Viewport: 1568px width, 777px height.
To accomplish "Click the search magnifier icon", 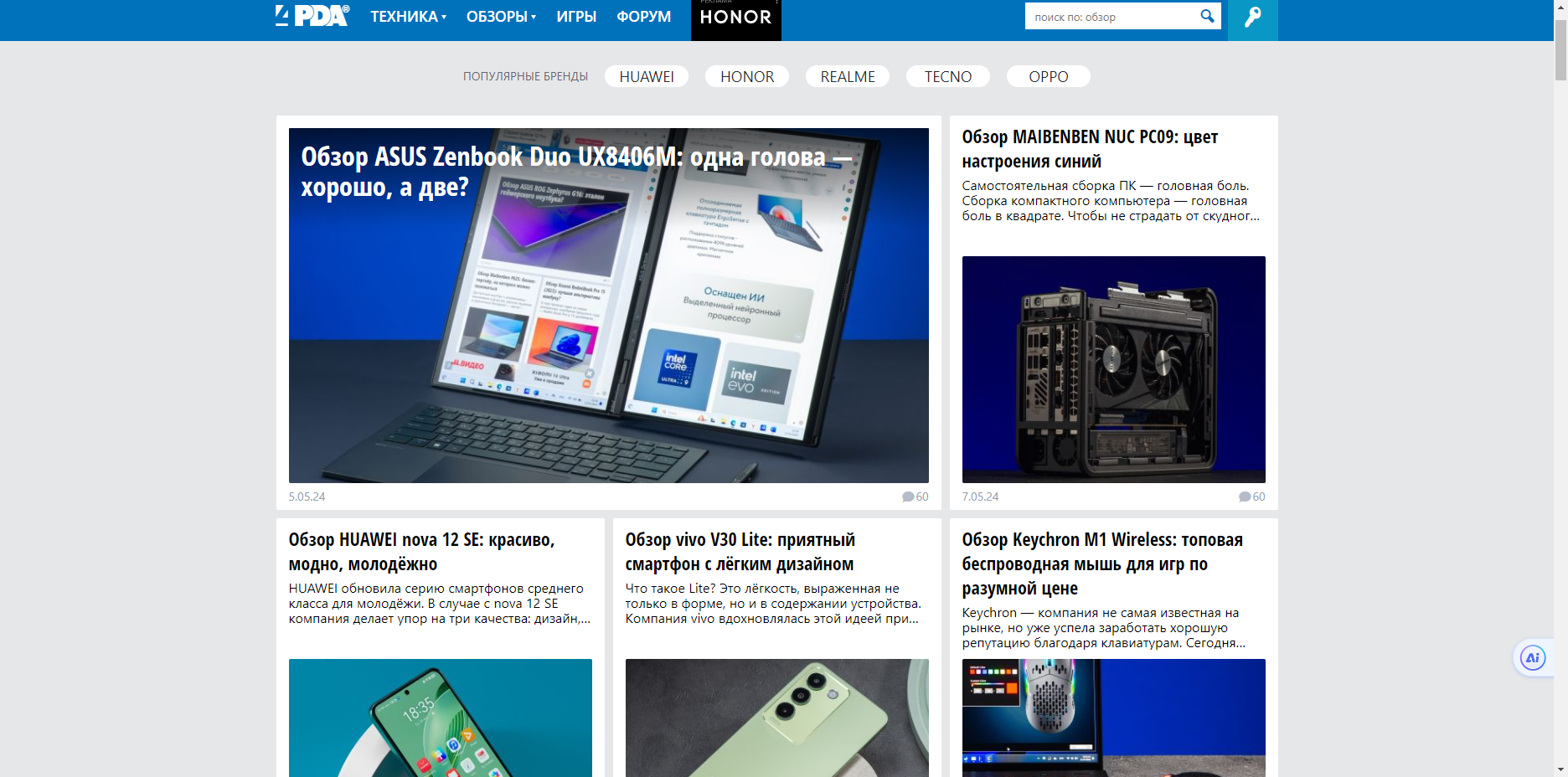I will click(x=1207, y=16).
